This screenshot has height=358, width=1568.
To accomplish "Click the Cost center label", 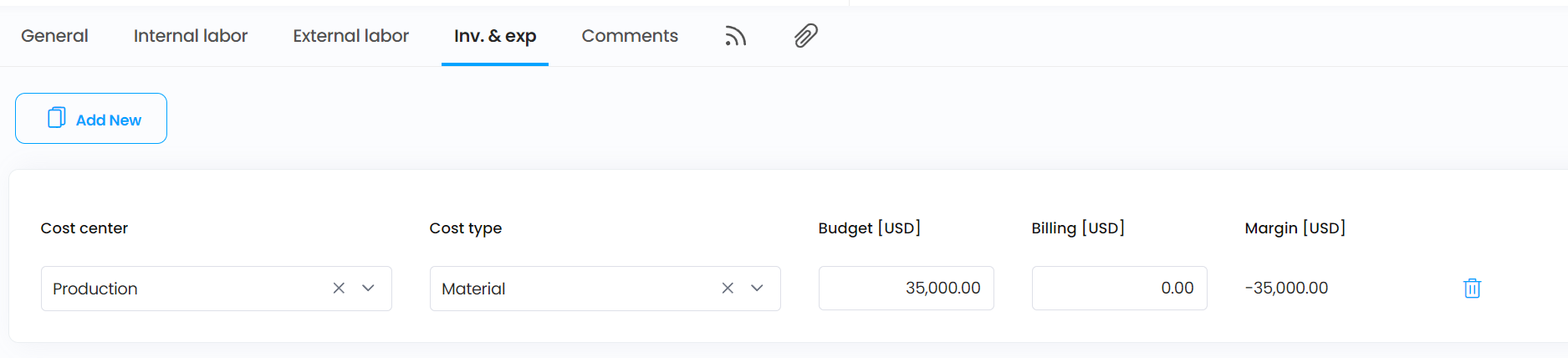I will 84,228.
